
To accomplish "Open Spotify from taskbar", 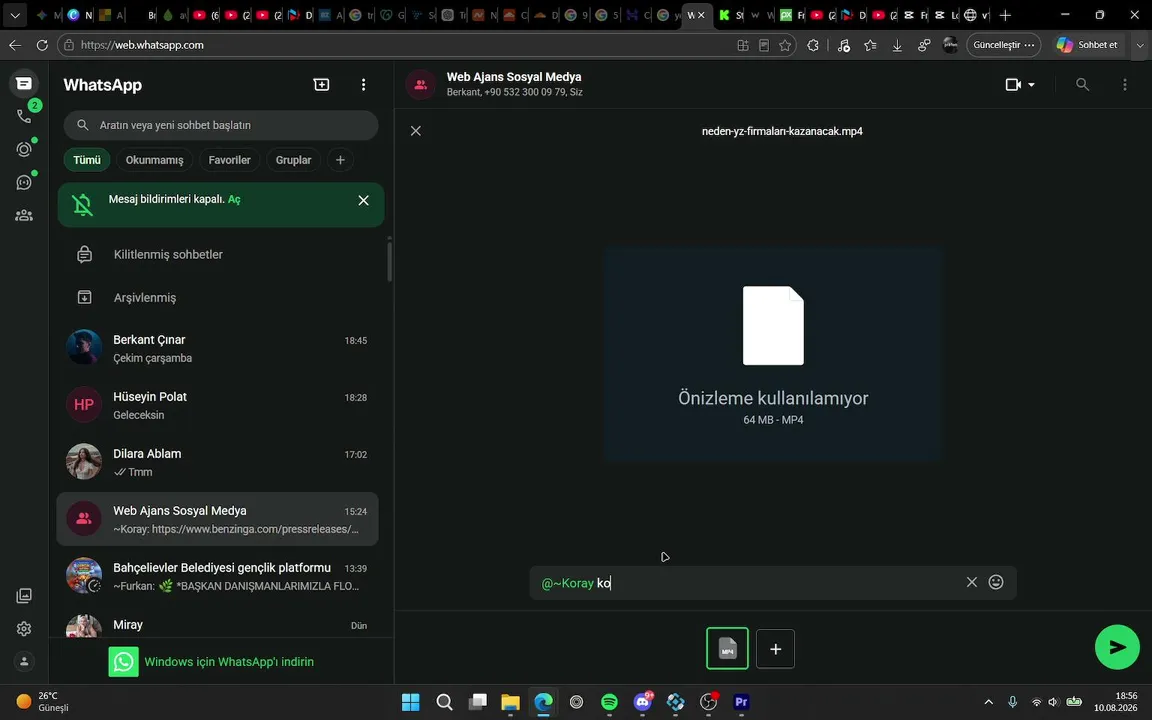I will coord(609,702).
